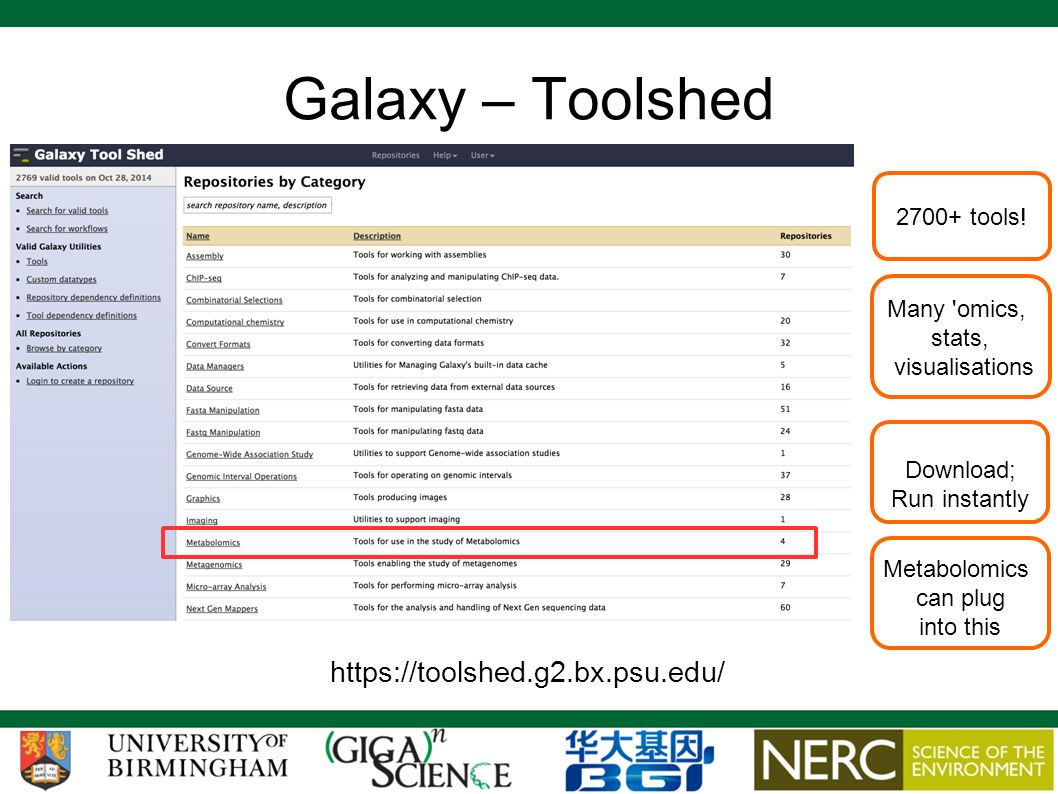The height and width of the screenshot is (794, 1058).
Task: Click the University of Birmingham crest icon
Action: tap(45, 759)
